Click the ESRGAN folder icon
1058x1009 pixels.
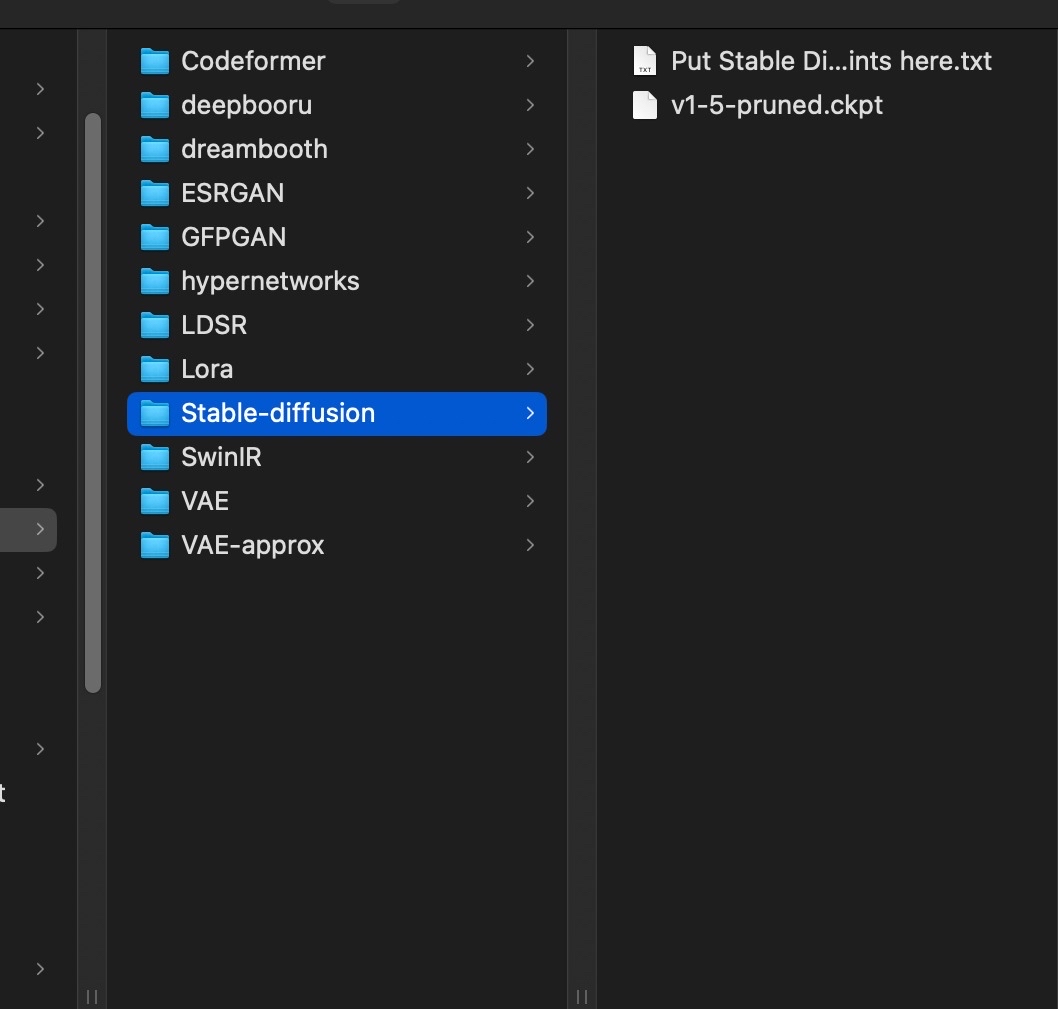point(155,194)
